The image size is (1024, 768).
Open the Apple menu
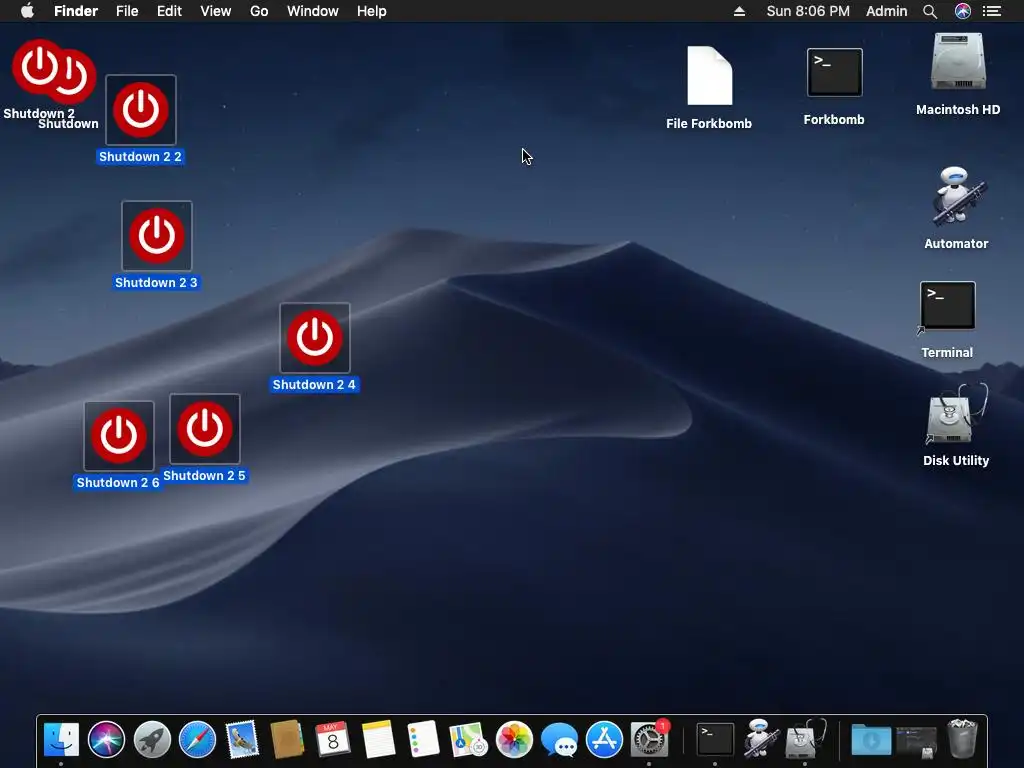(x=27, y=11)
